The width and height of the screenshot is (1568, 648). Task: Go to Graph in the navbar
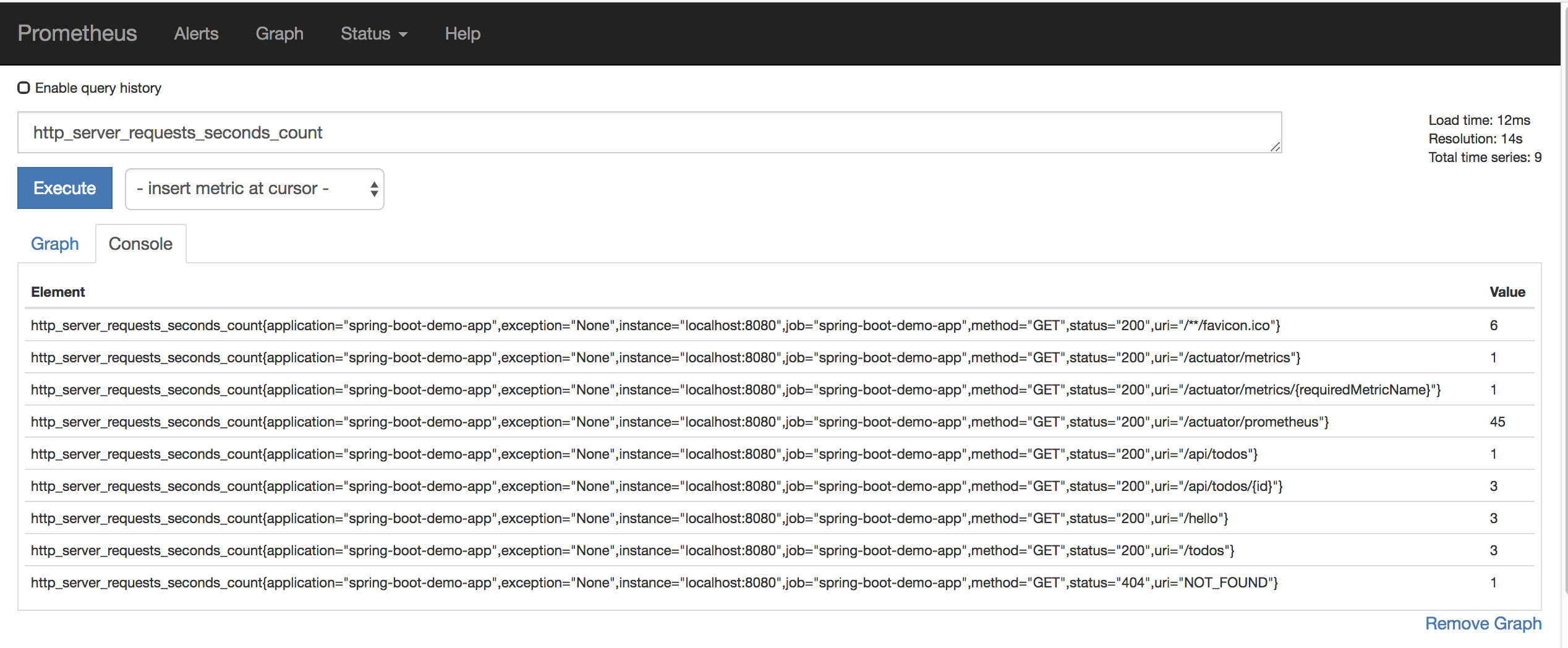pyautogui.click(x=279, y=33)
